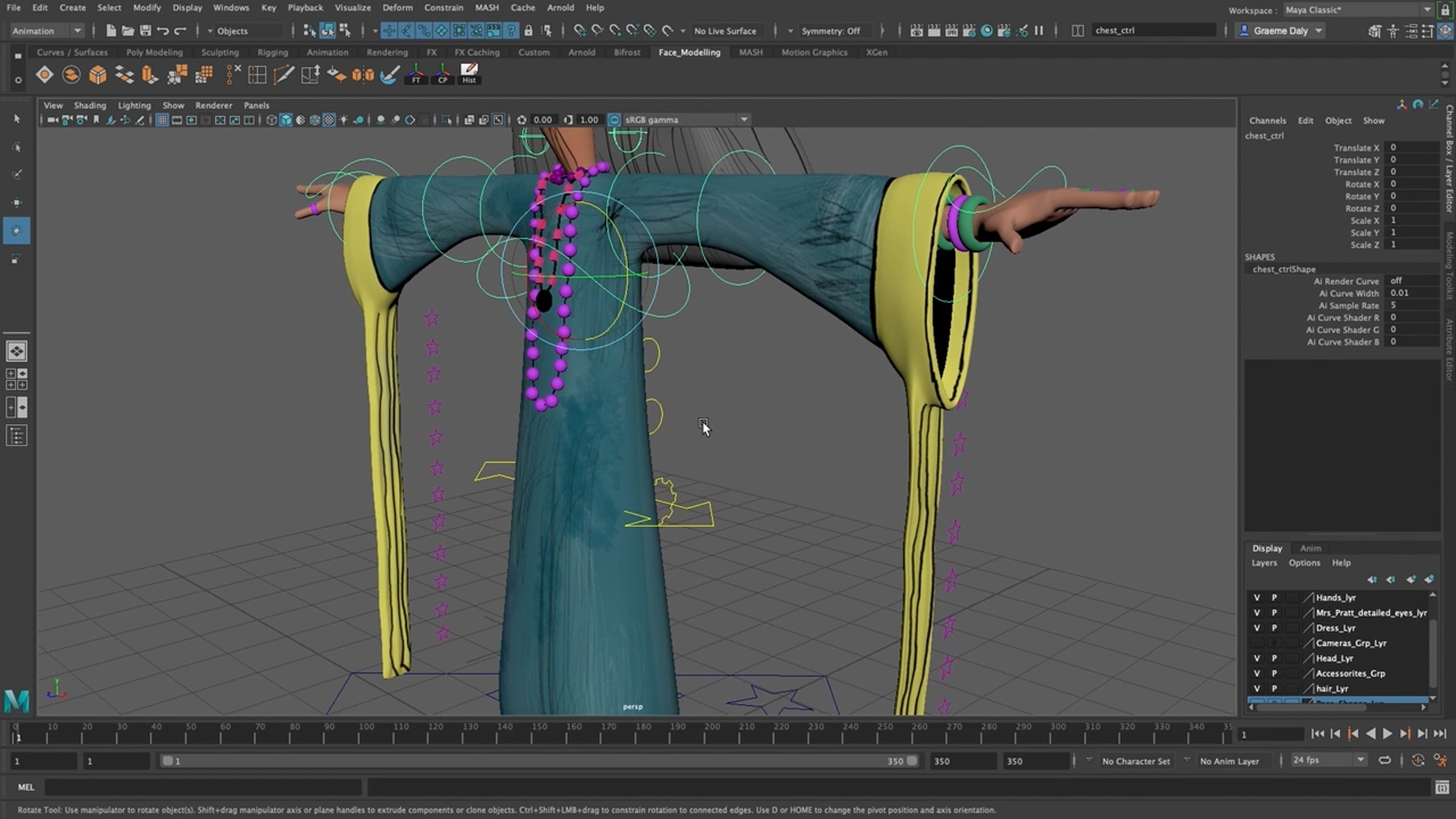Open the Animation menu set dropdown
Viewport: 1456px width, 819px height.
pos(46,30)
